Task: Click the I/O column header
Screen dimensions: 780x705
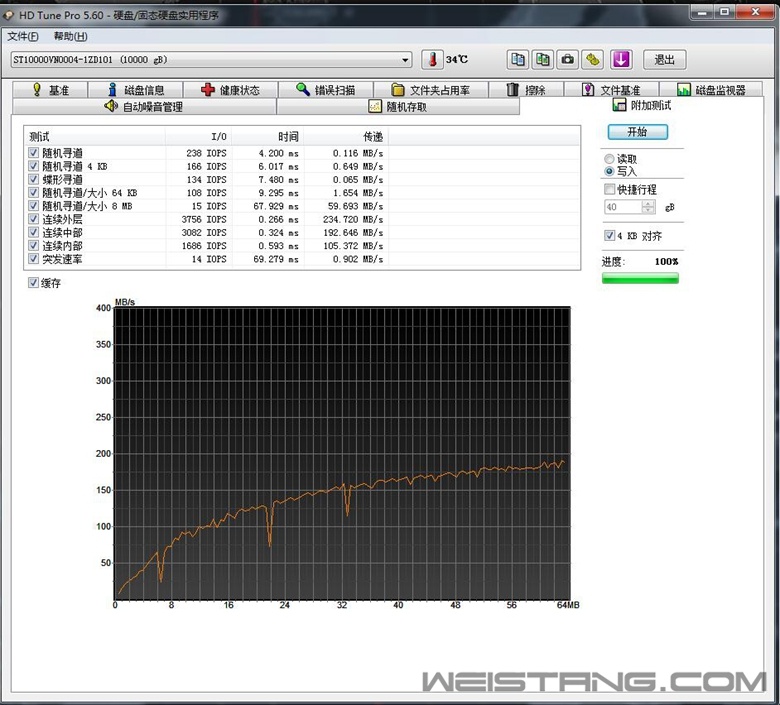Action: (x=198, y=136)
